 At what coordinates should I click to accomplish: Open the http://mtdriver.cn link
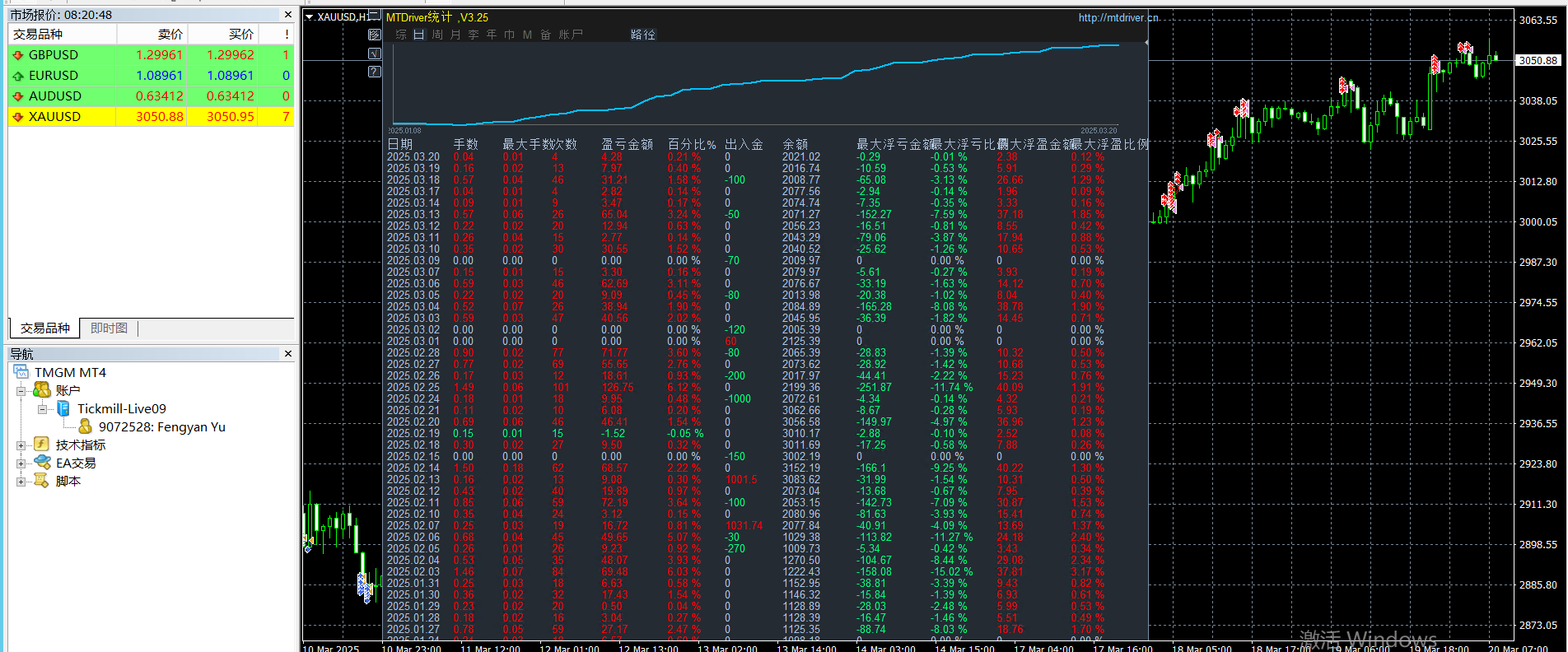(1118, 17)
